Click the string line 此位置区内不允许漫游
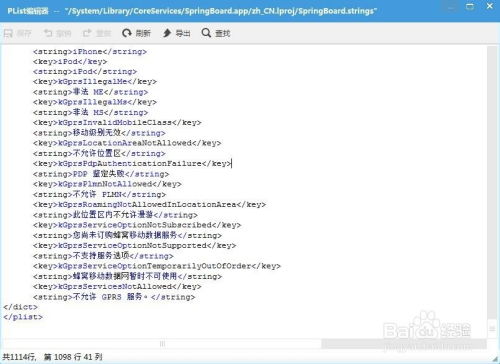 pyautogui.click(x=115, y=215)
